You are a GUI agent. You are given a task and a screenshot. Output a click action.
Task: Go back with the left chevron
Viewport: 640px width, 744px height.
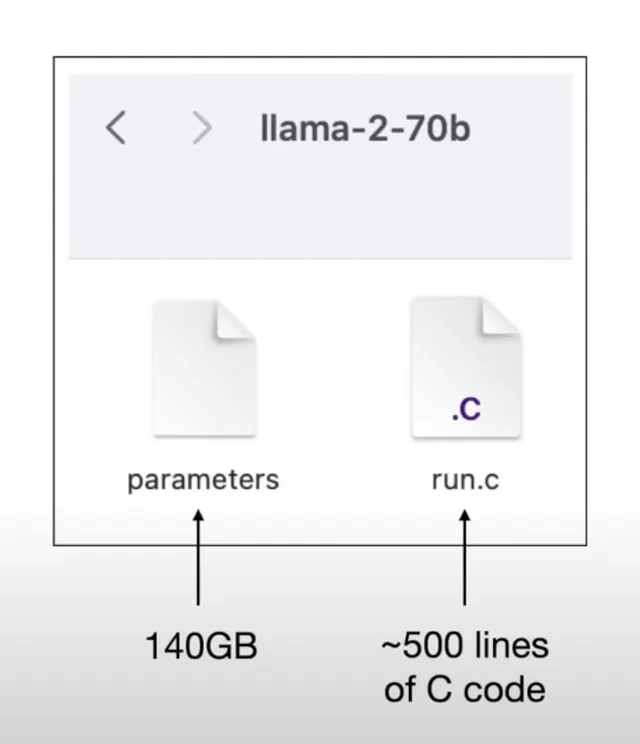point(116,128)
